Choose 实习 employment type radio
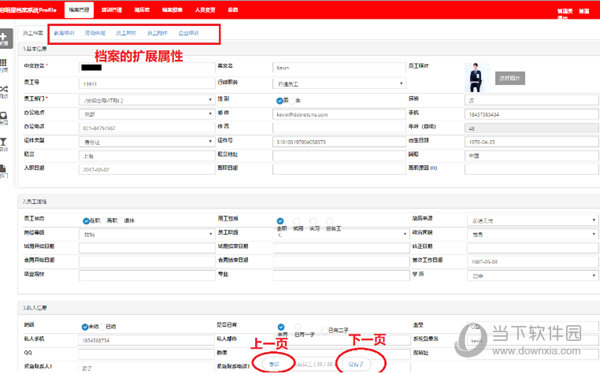Screen dimensions: 600x374 click(313, 221)
